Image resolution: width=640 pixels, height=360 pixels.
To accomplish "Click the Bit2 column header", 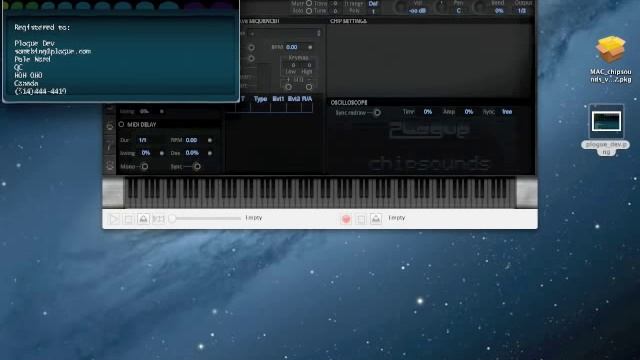I will coord(293,99).
